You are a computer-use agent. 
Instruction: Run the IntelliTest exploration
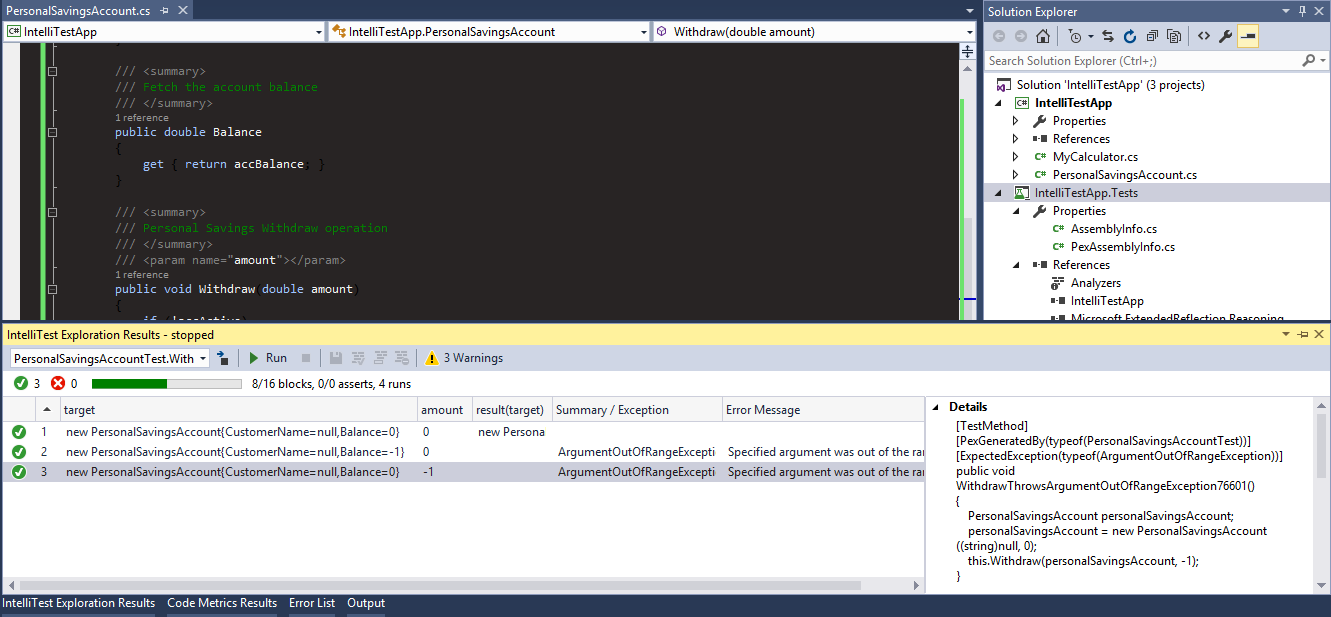coord(267,358)
